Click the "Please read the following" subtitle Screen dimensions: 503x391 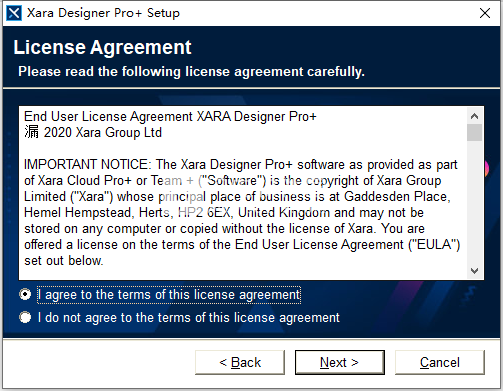coord(191,72)
